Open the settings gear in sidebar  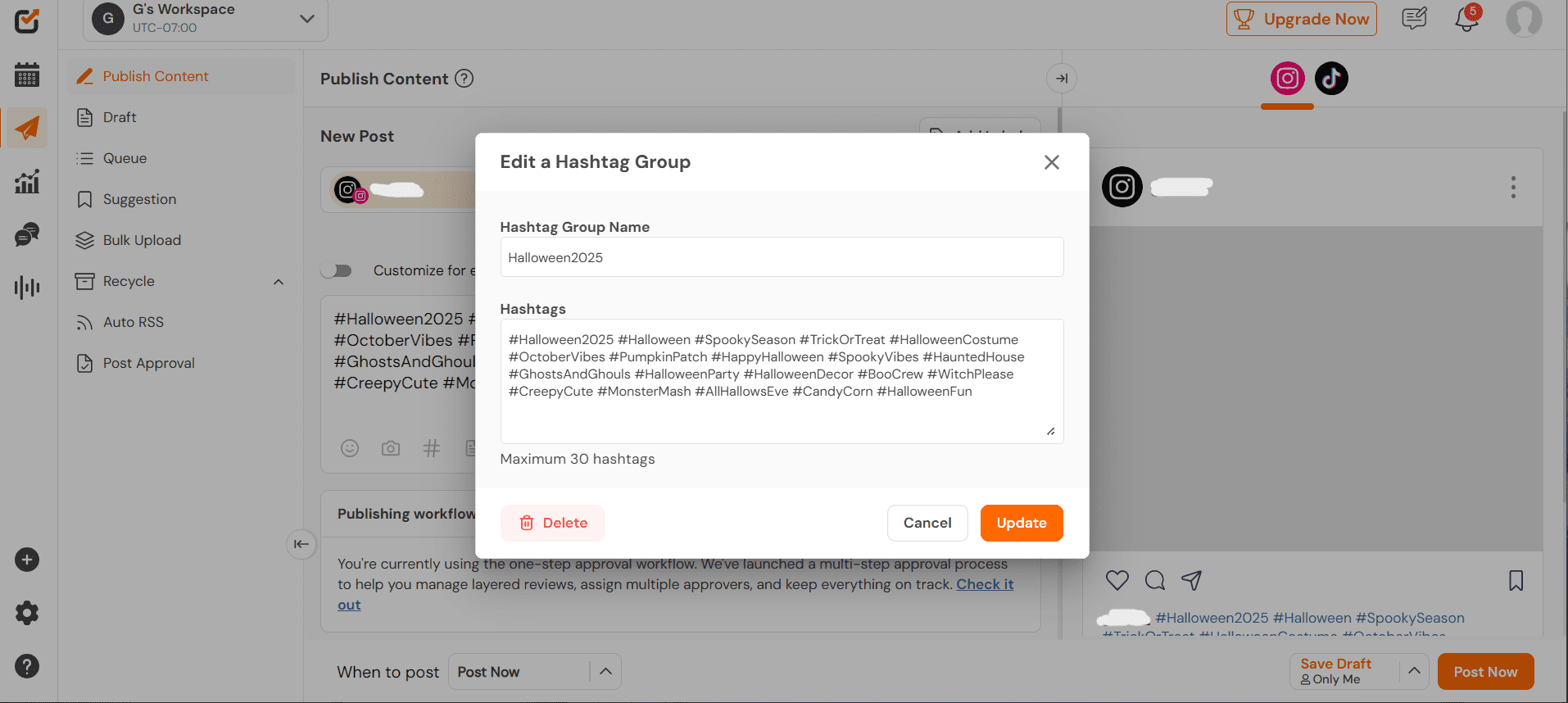coord(27,613)
